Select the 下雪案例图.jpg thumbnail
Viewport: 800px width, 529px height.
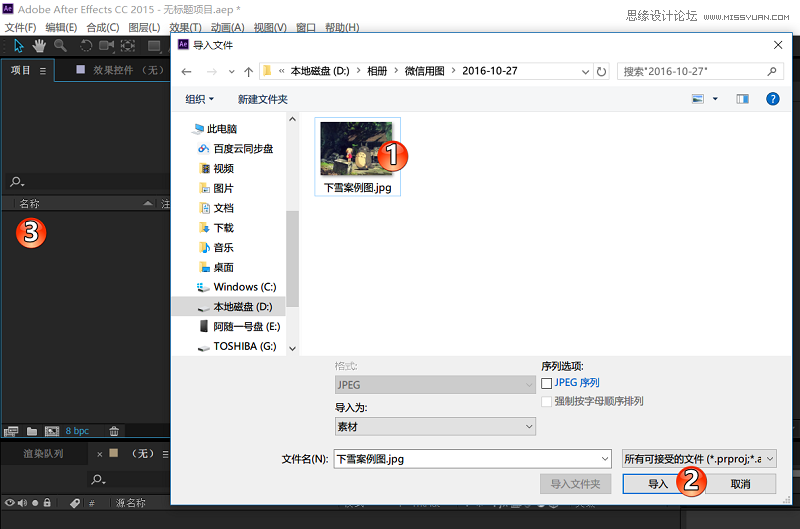pos(357,155)
